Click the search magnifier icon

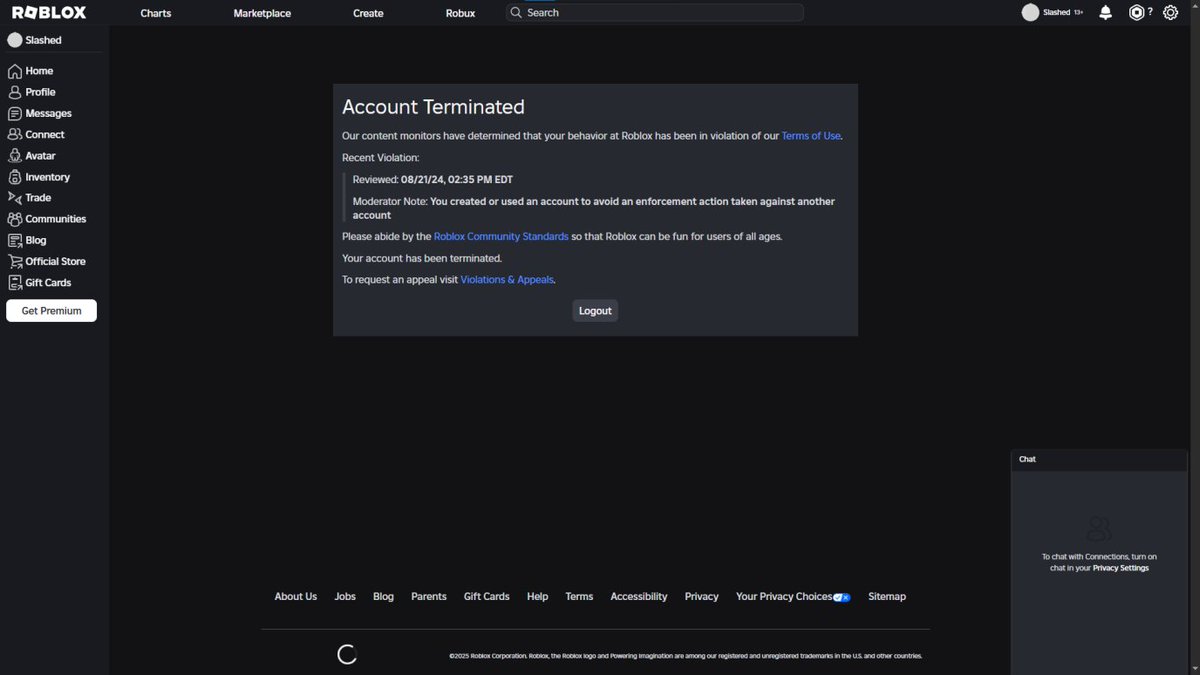point(516,13)
